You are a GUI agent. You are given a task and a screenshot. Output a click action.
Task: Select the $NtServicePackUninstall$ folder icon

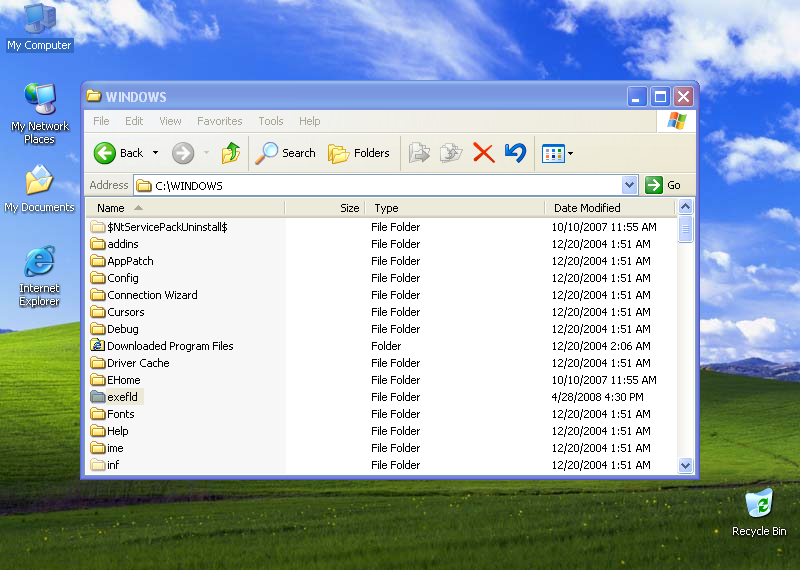[97, 226]
